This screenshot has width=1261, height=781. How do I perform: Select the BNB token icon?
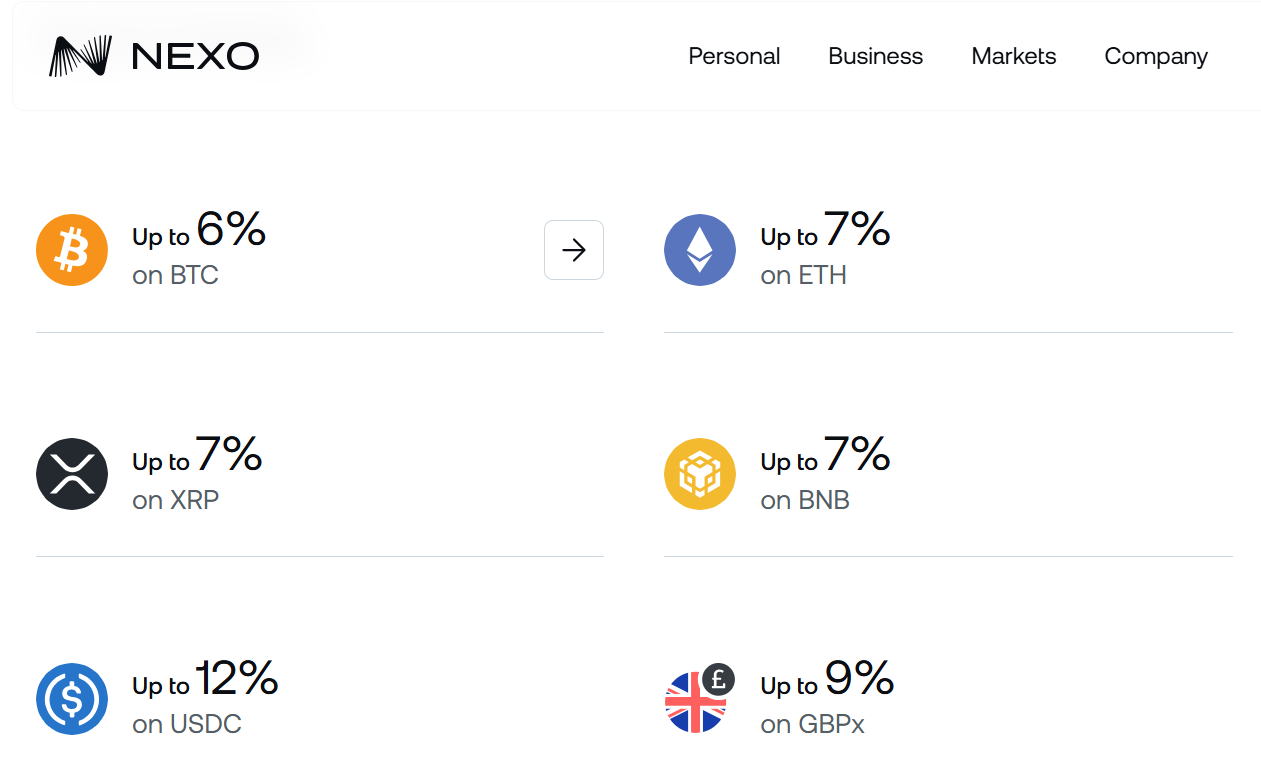point(700,473)
